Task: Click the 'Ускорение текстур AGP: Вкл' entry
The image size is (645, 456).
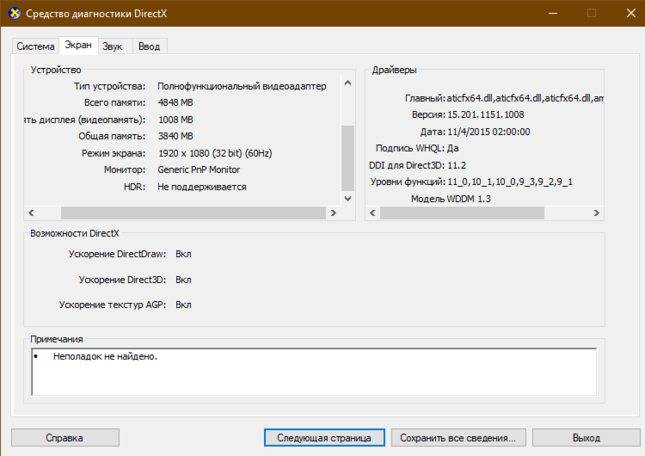Action: point(125,305)
